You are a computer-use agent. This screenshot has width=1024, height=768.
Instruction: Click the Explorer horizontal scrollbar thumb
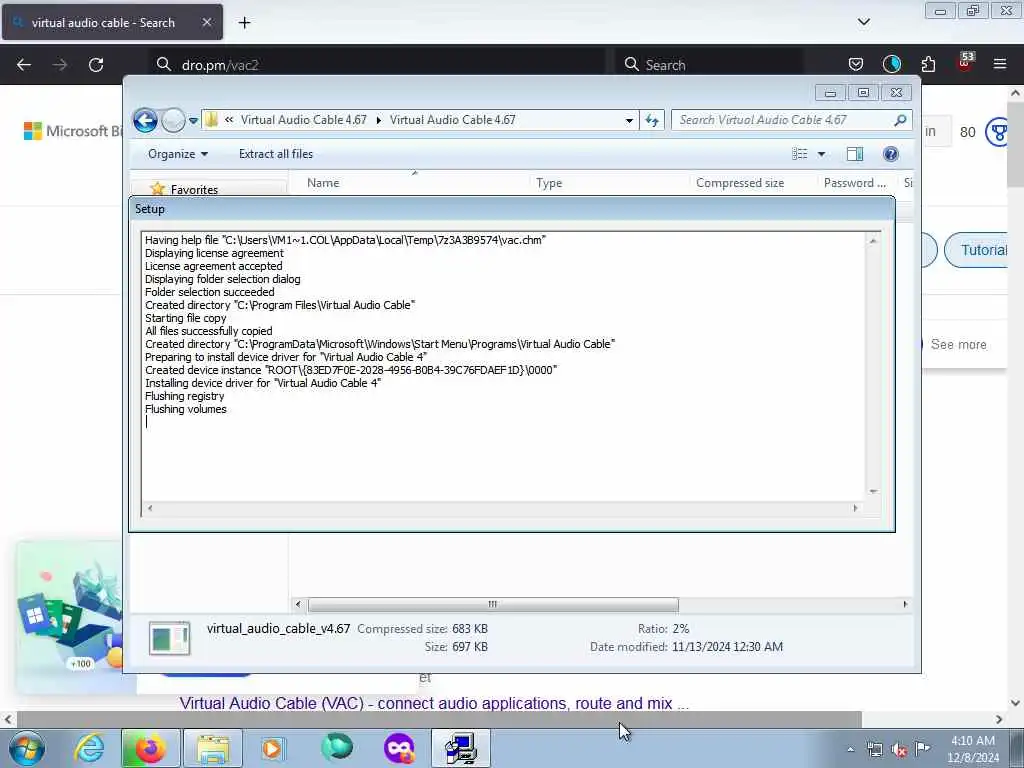click(492, 605)
